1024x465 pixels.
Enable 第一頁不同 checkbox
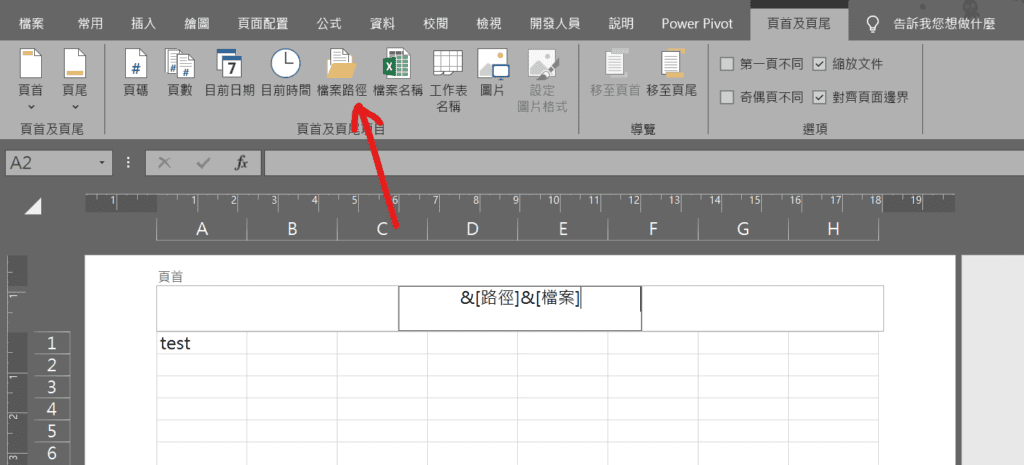(728, 64)
